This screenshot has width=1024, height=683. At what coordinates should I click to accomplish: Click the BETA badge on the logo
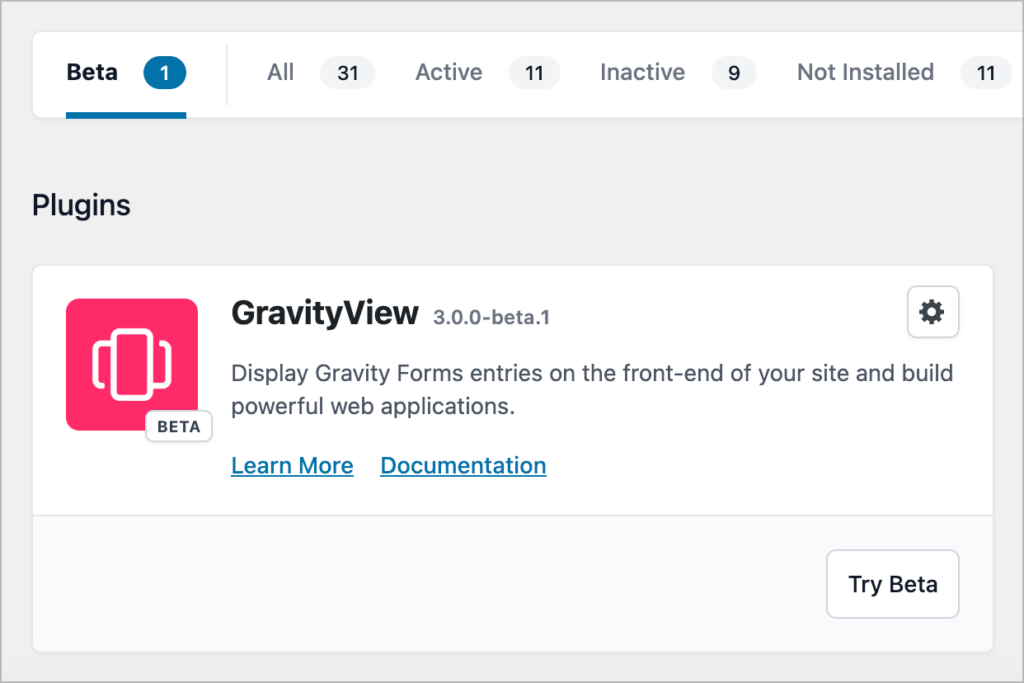click(178, 426)
